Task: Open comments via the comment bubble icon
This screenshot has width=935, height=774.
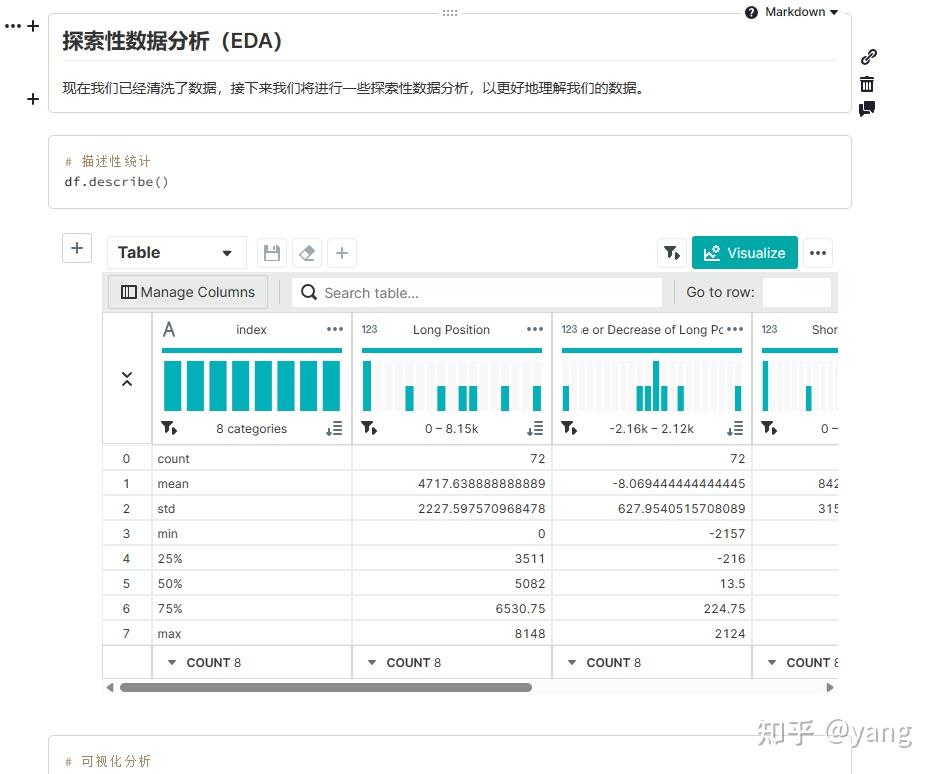Action: [x=868, y=110]
